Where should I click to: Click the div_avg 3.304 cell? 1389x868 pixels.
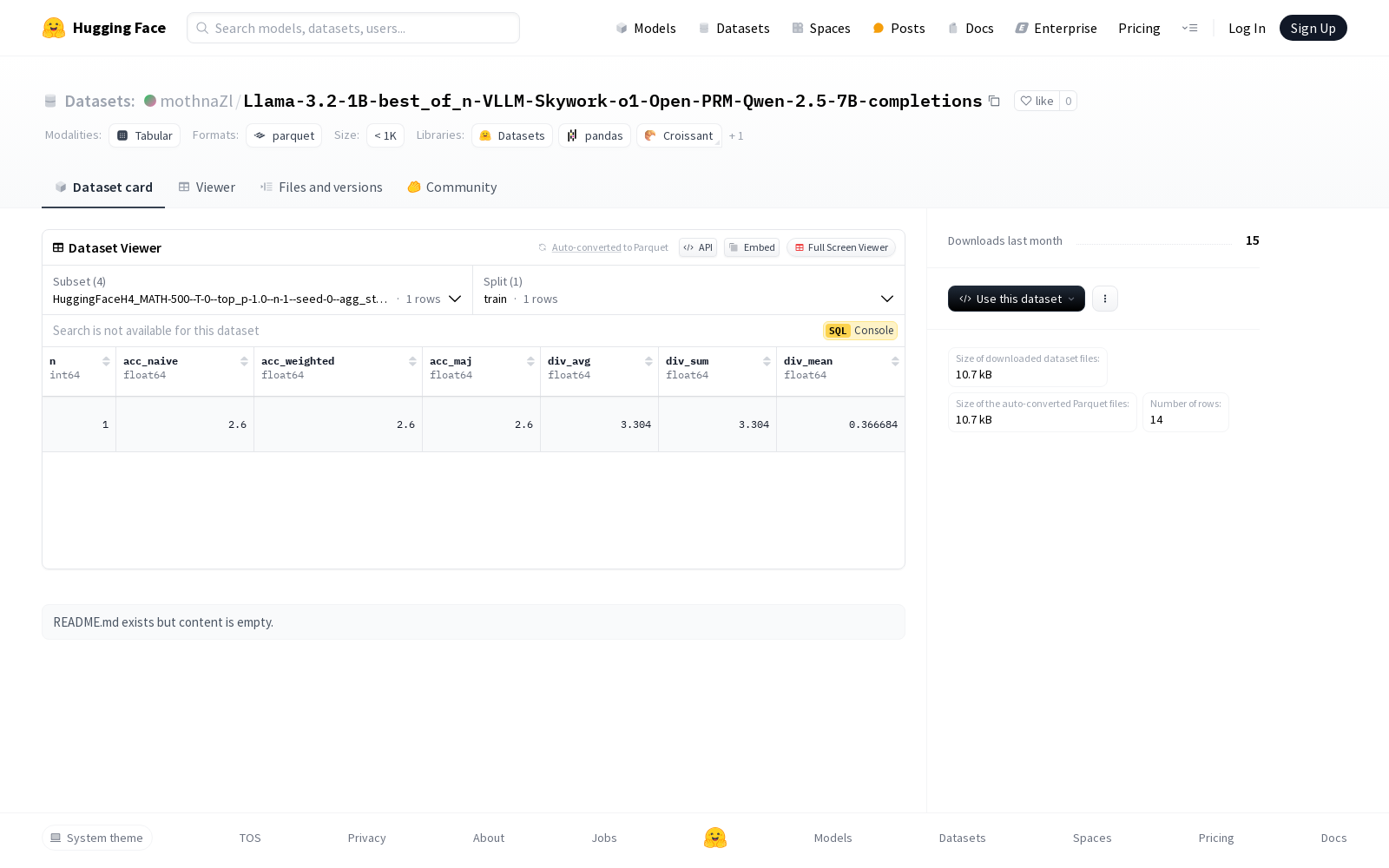tap(599, 424)
